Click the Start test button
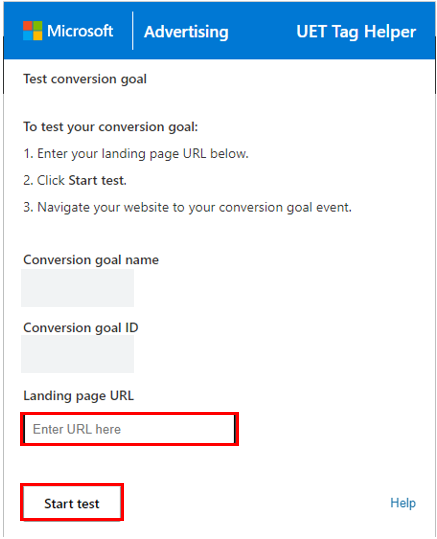 72,503
